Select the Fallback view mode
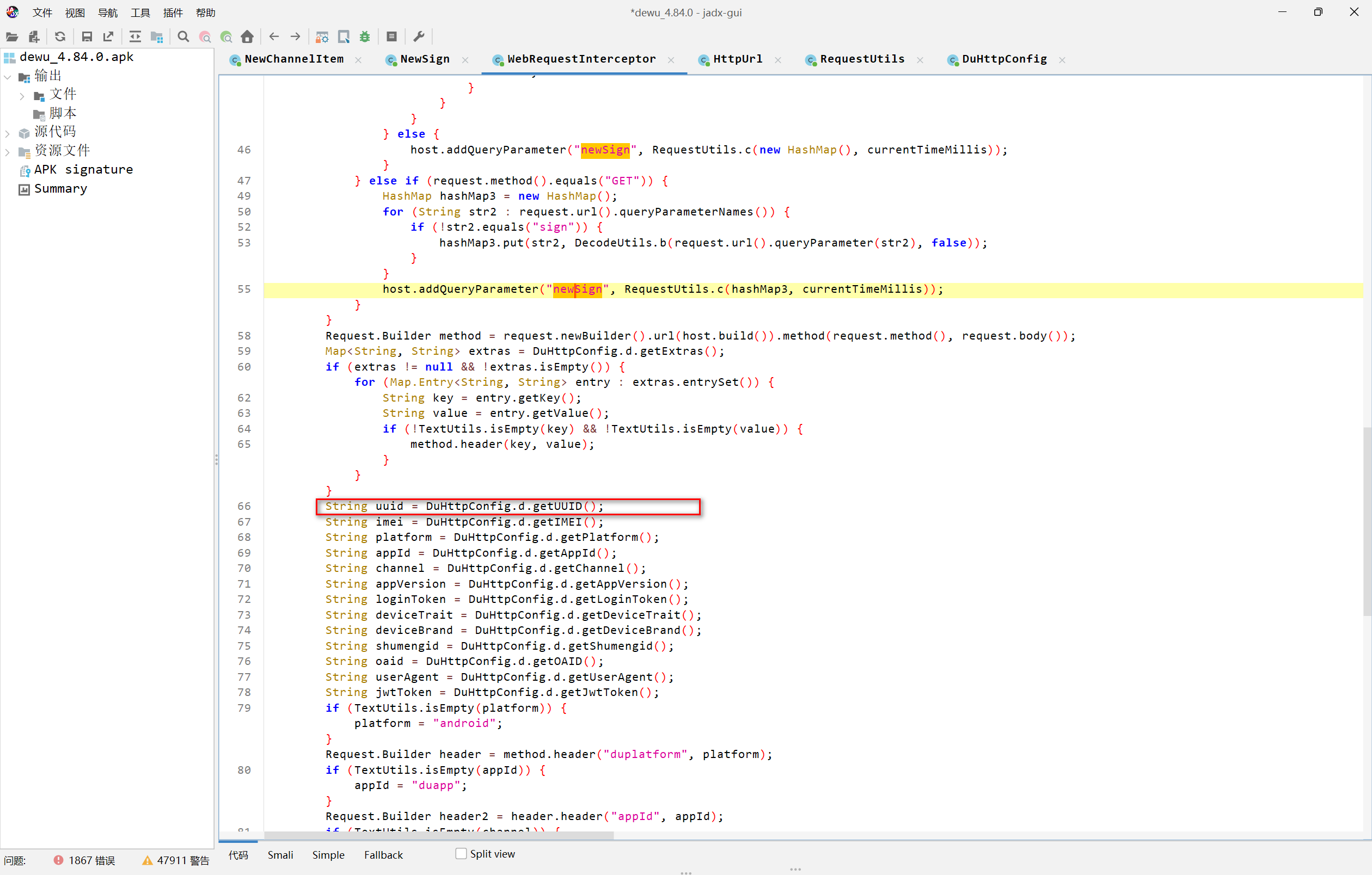Screen dimensions: 1372x875 383,854
